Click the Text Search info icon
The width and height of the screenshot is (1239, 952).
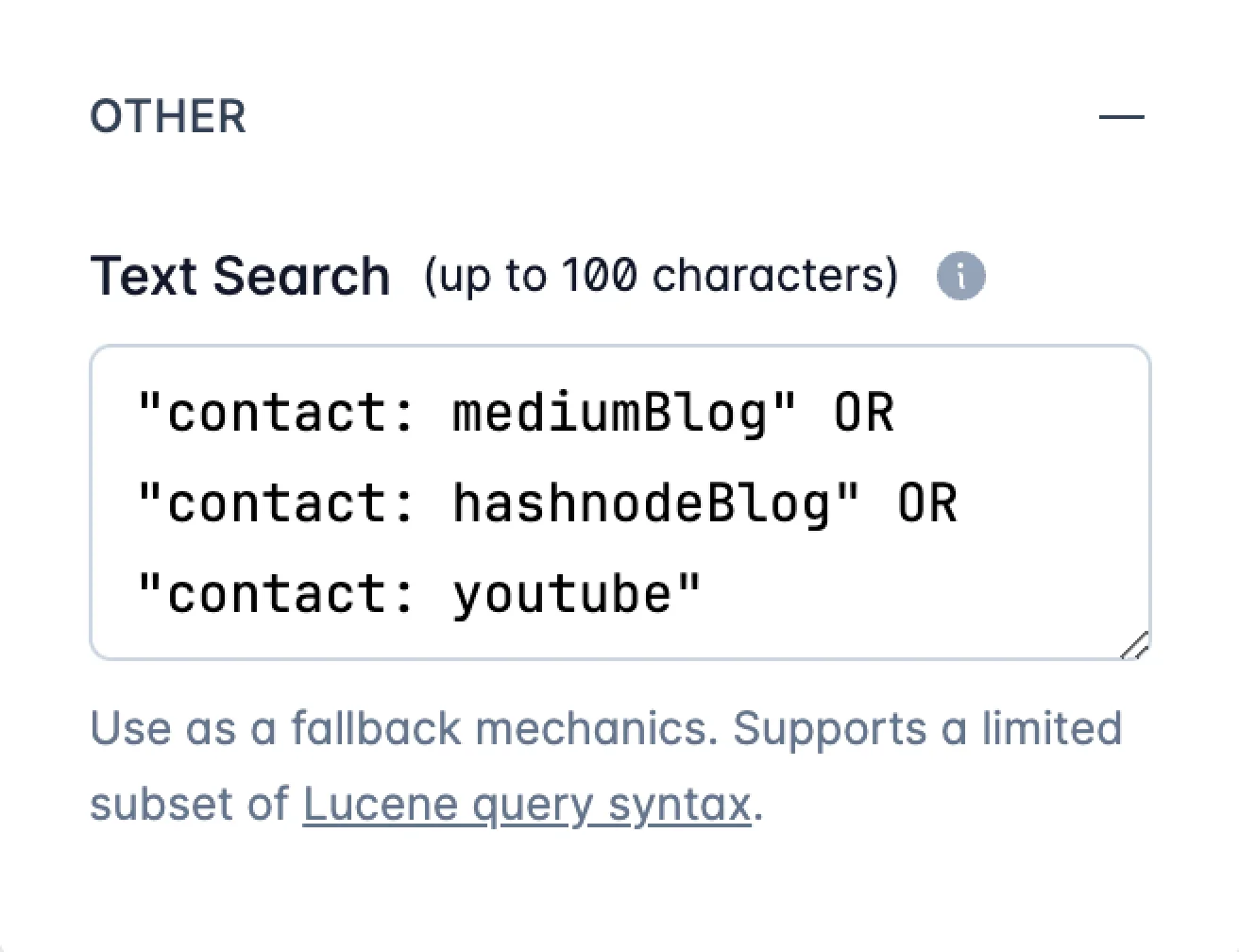click(960, 277)
